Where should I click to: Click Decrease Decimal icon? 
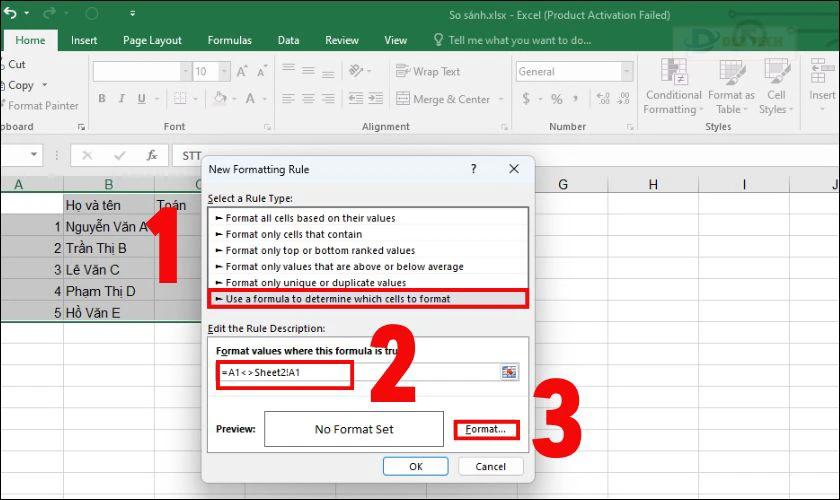623,98
